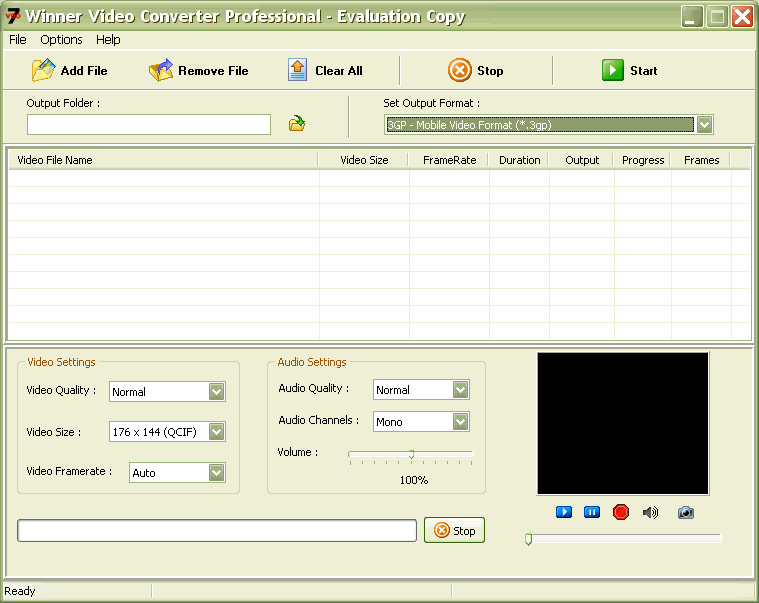Screen dimensions: 759x603
Task: Click the Duration column header
Action: click(x=519, y=160)
